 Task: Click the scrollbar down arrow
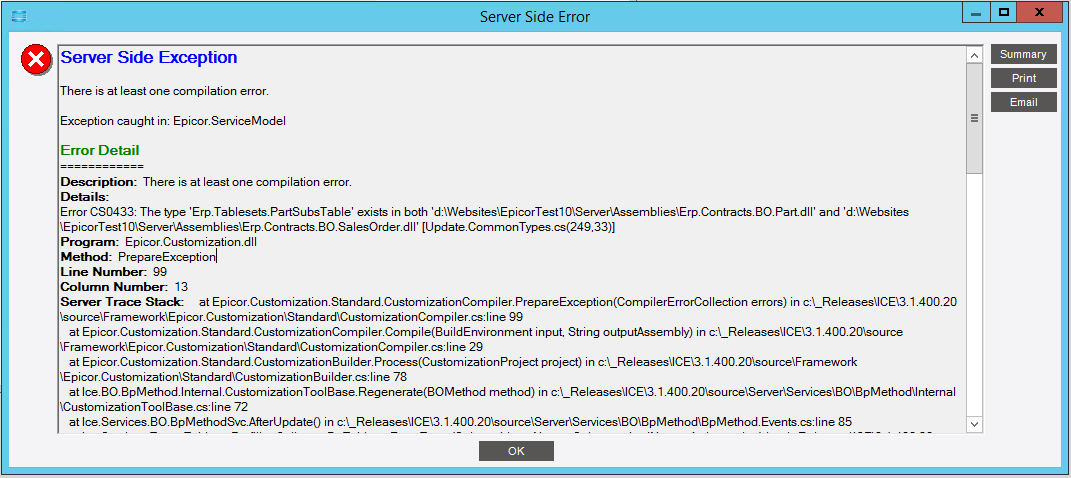coord(975,424)
